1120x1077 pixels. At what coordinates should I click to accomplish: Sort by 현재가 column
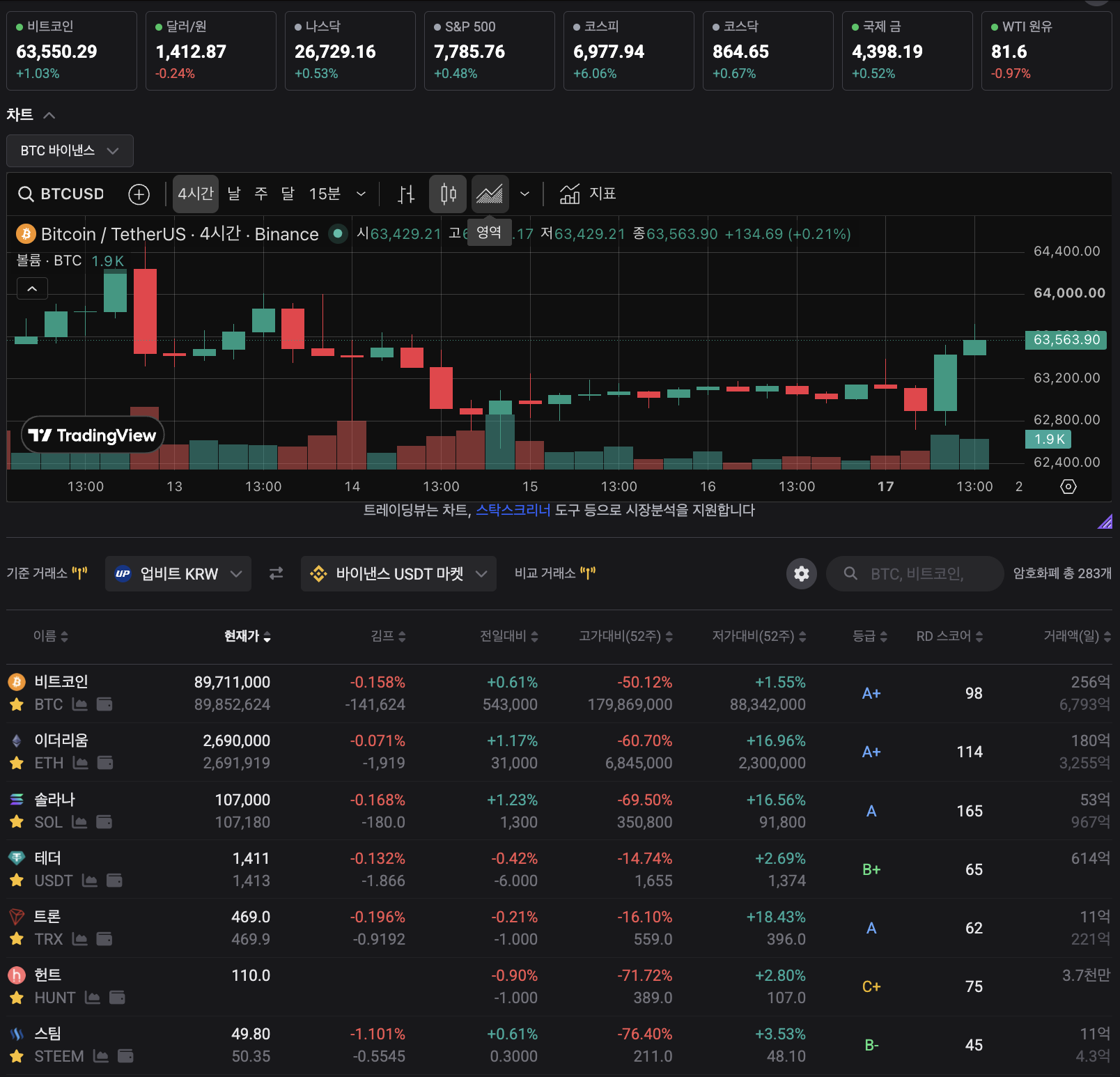point(247,636)
